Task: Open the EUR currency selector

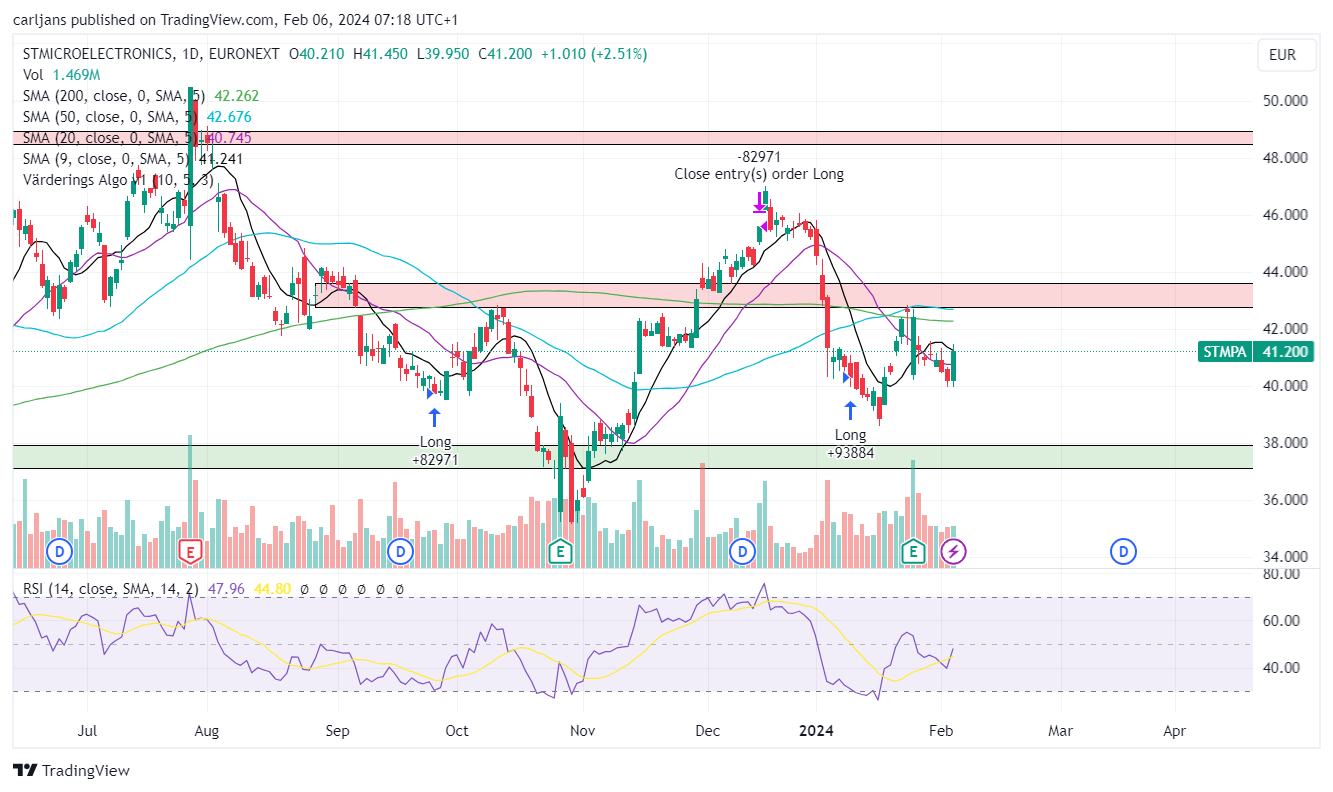Action: [1282, 55]
